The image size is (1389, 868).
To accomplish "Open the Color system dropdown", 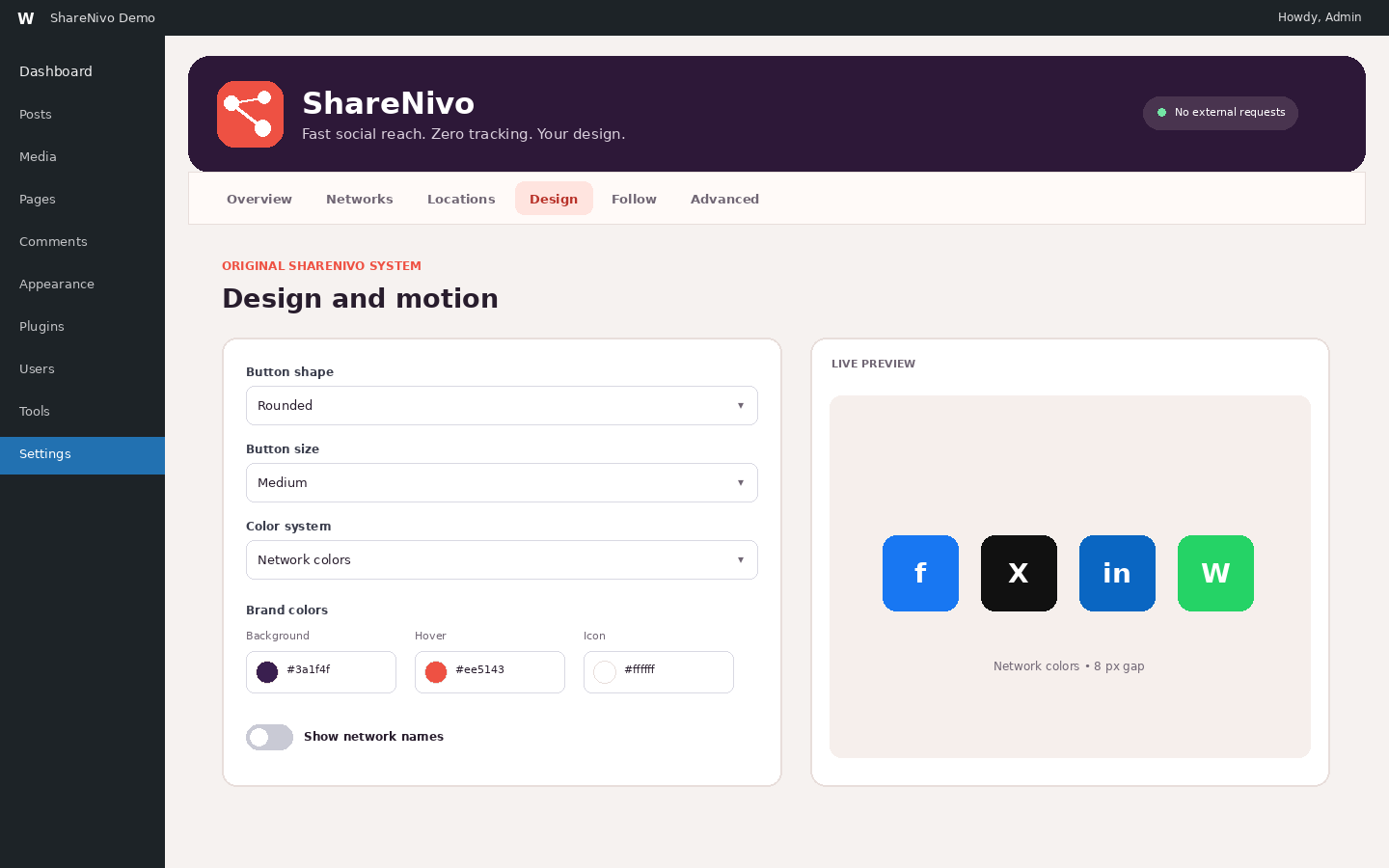I will click(502, 560).
